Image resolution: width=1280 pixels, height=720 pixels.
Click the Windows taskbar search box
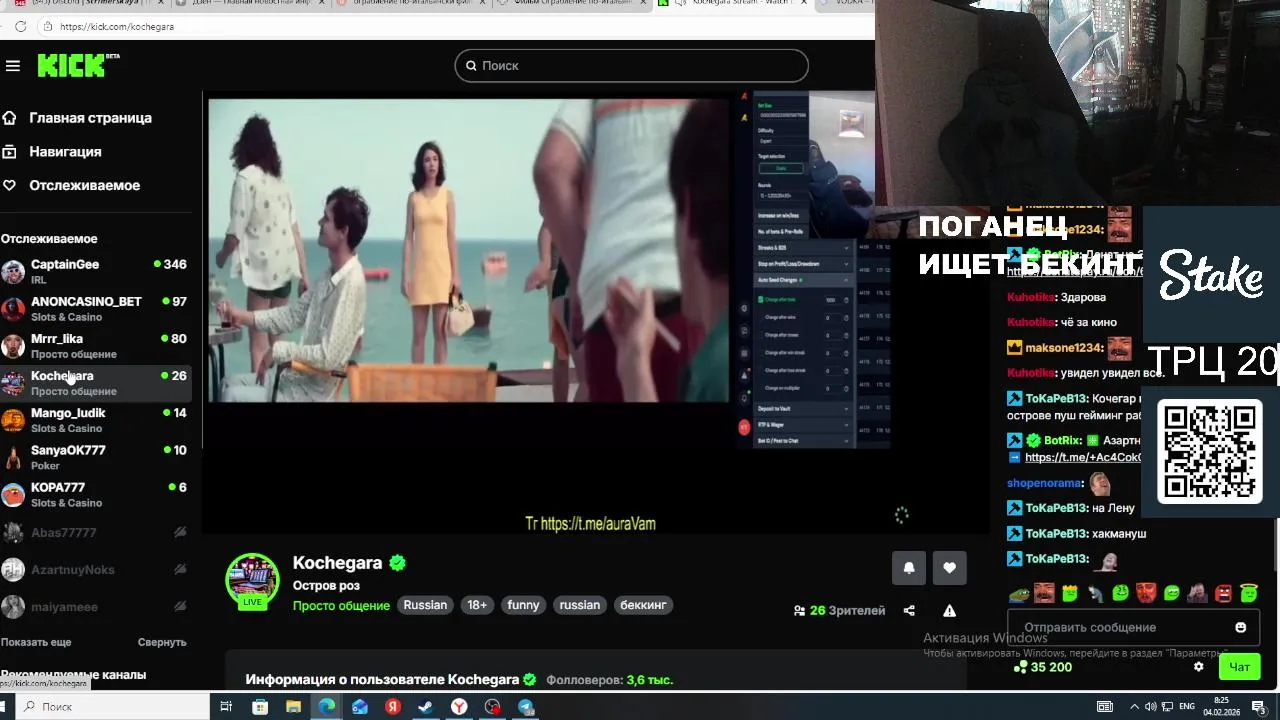110,707
